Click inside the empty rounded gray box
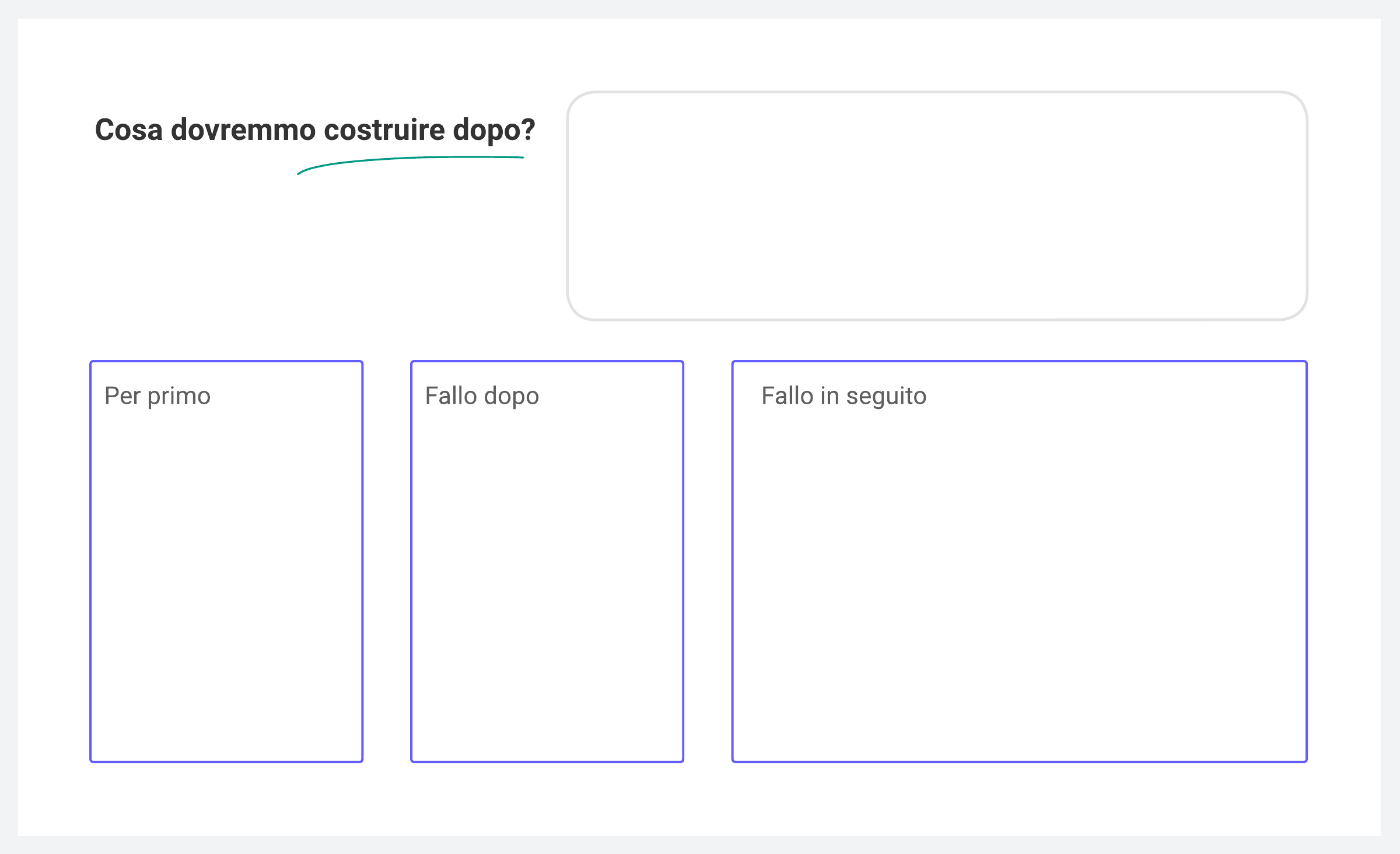 tap(936, 205)
